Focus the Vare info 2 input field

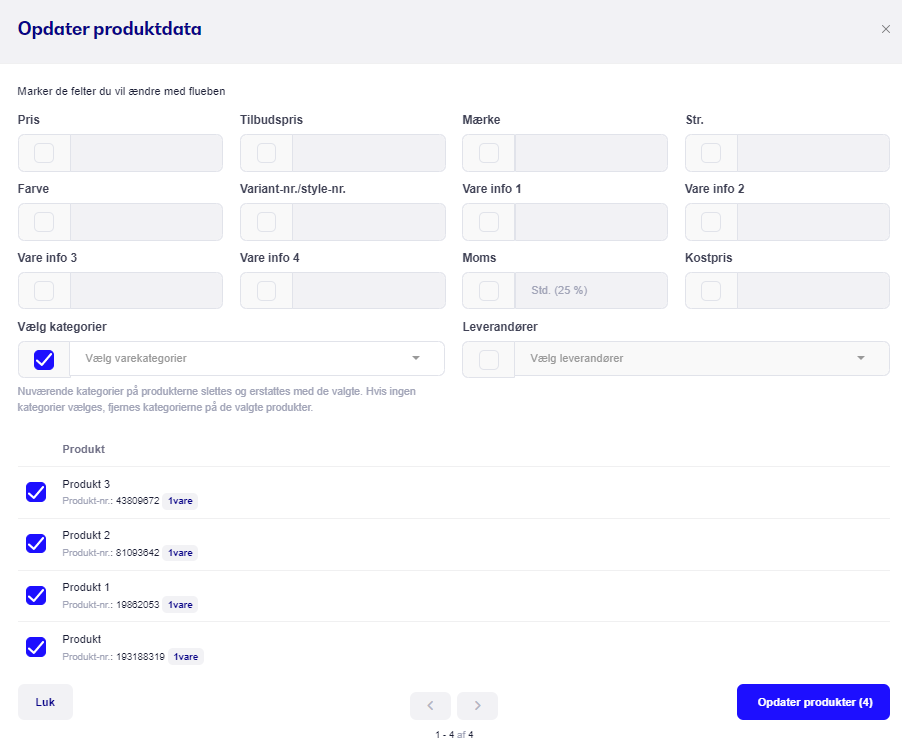[x=813, y=222]
